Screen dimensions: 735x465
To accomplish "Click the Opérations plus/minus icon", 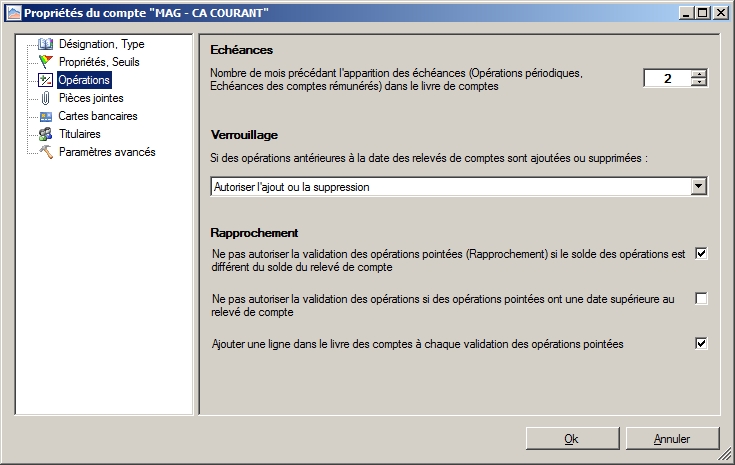I will click(45, 80).
